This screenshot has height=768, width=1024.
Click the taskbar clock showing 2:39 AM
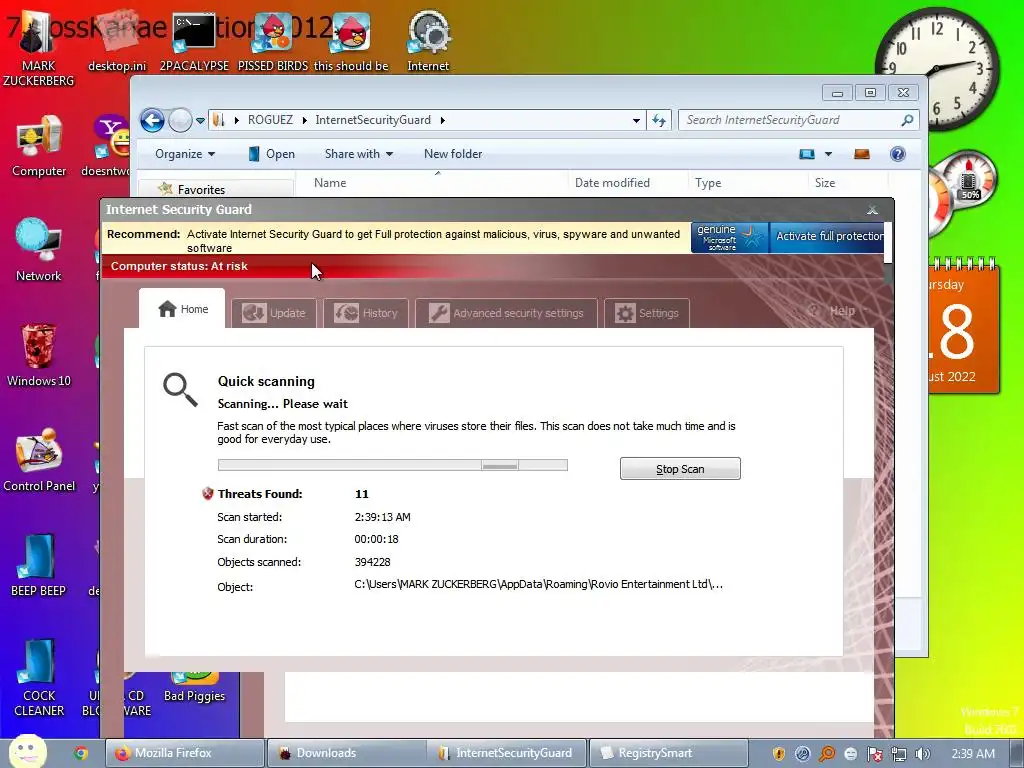(973, 754)
